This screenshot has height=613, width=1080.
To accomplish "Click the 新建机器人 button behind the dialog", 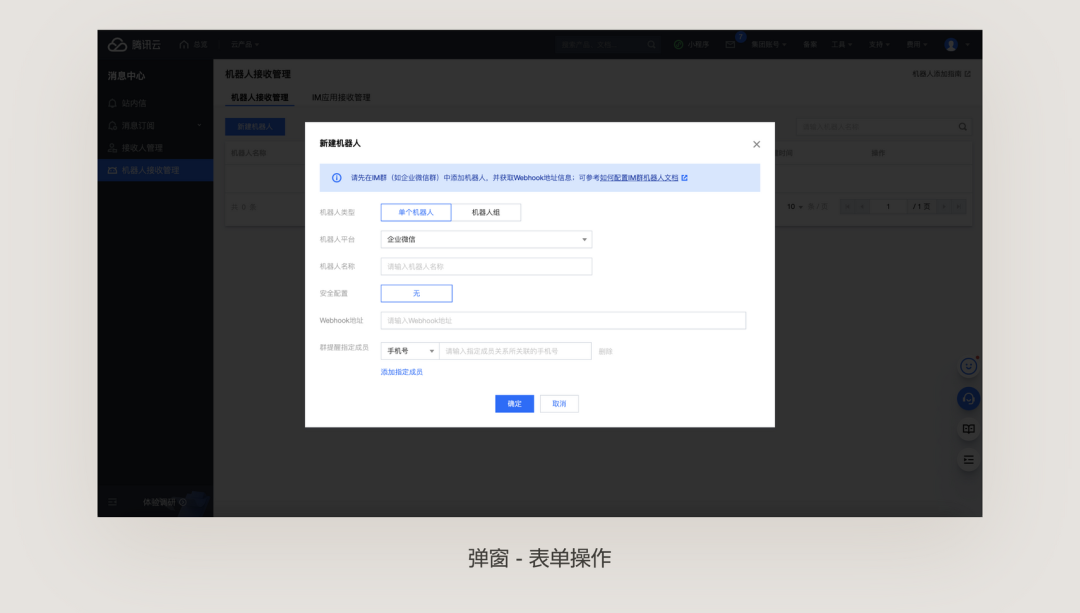I will [x=255, y=127].
